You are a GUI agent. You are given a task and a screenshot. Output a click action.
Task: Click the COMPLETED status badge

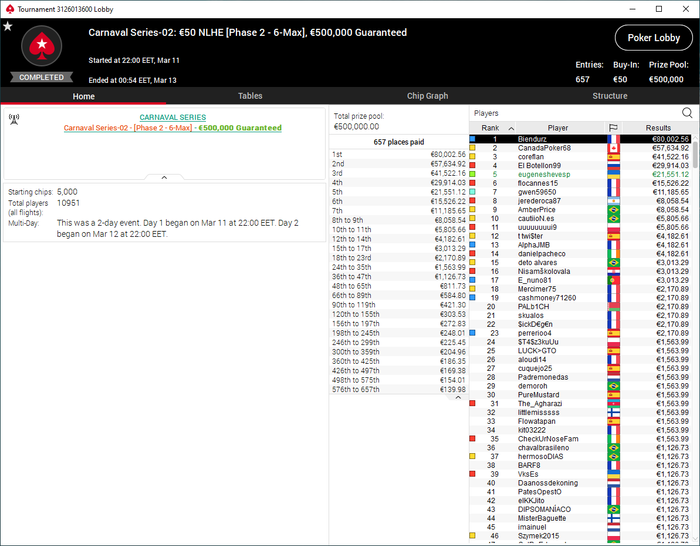coord(42,77)
